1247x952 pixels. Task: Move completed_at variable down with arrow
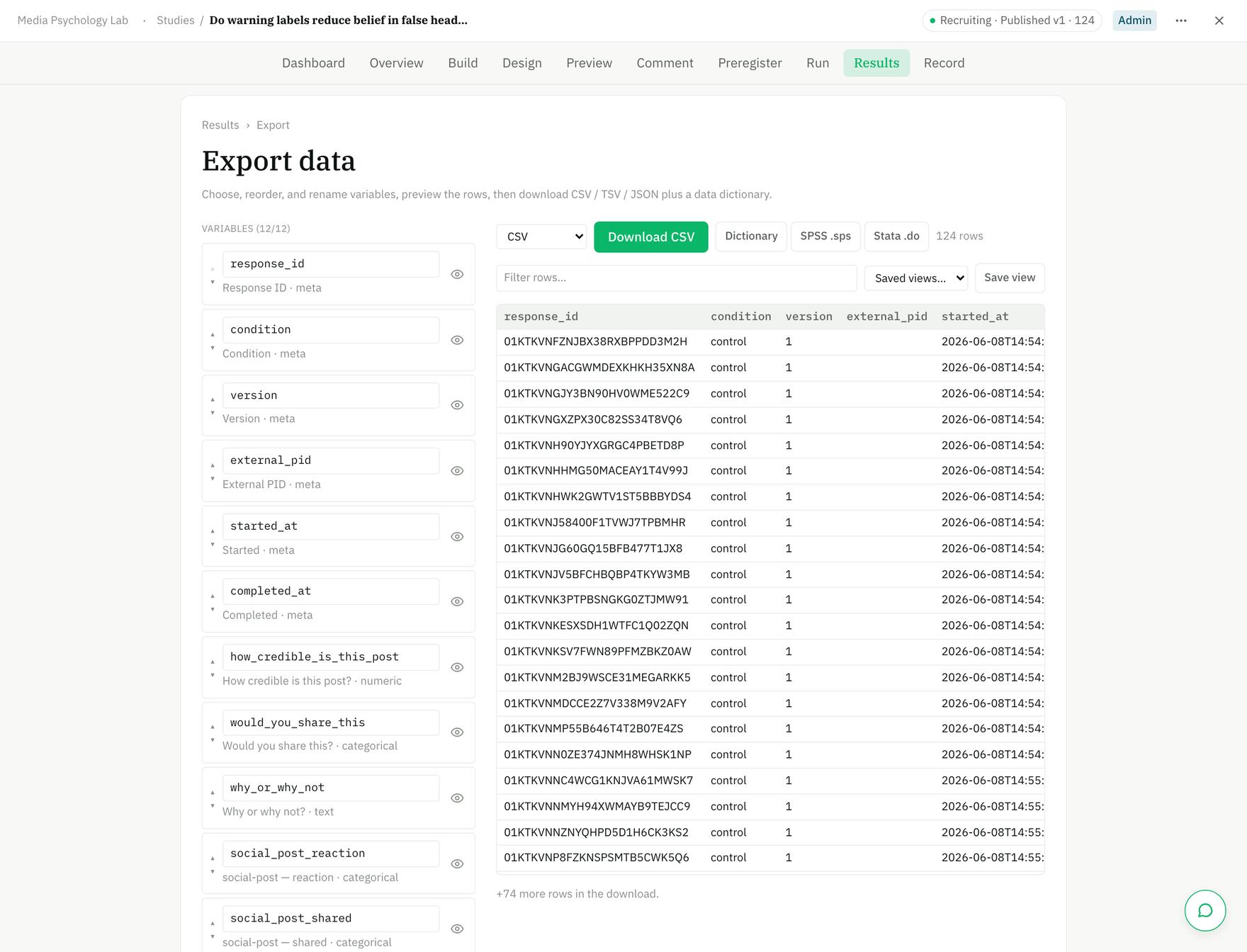point(213,609)
